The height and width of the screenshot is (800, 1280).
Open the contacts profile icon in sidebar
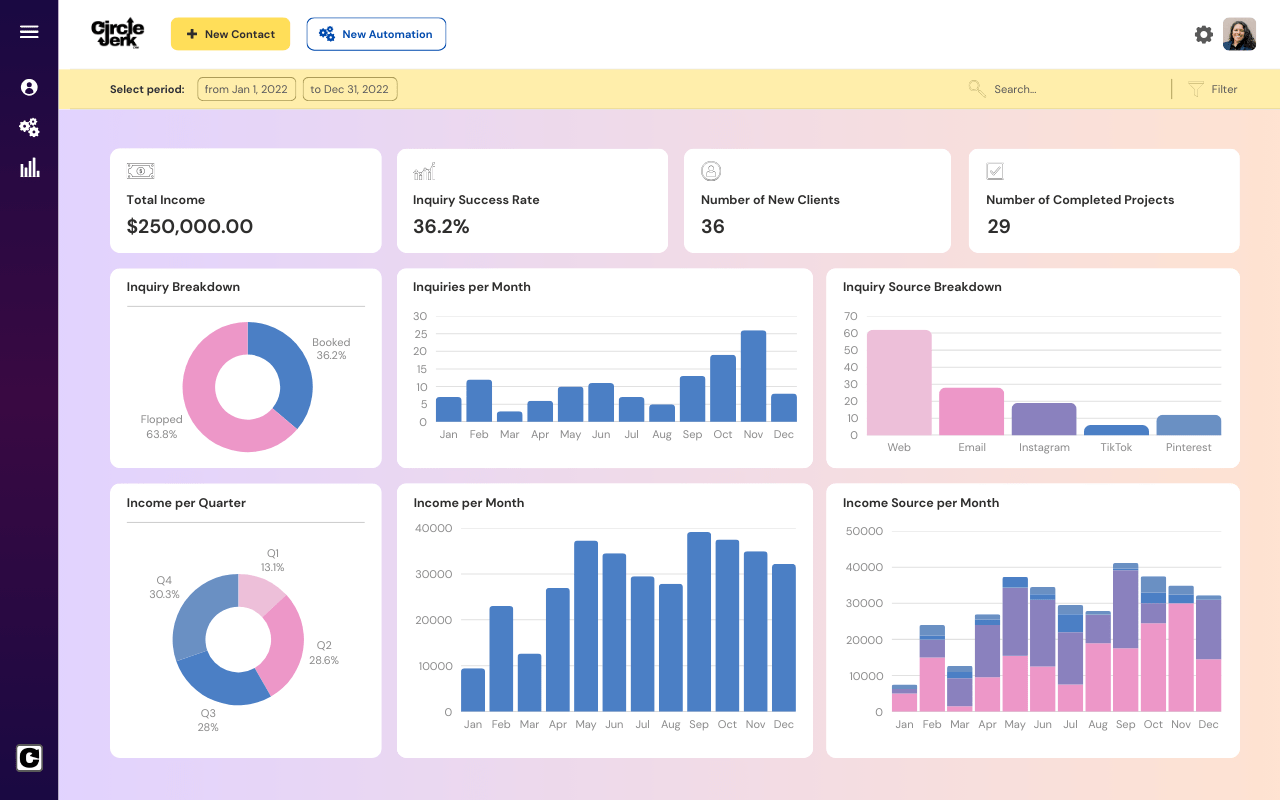(29, 87)
